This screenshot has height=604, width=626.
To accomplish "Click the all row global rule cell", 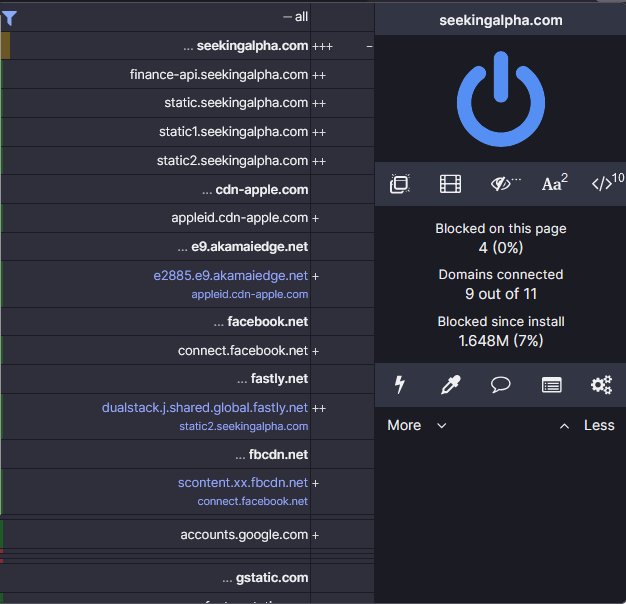I will 342,17.
